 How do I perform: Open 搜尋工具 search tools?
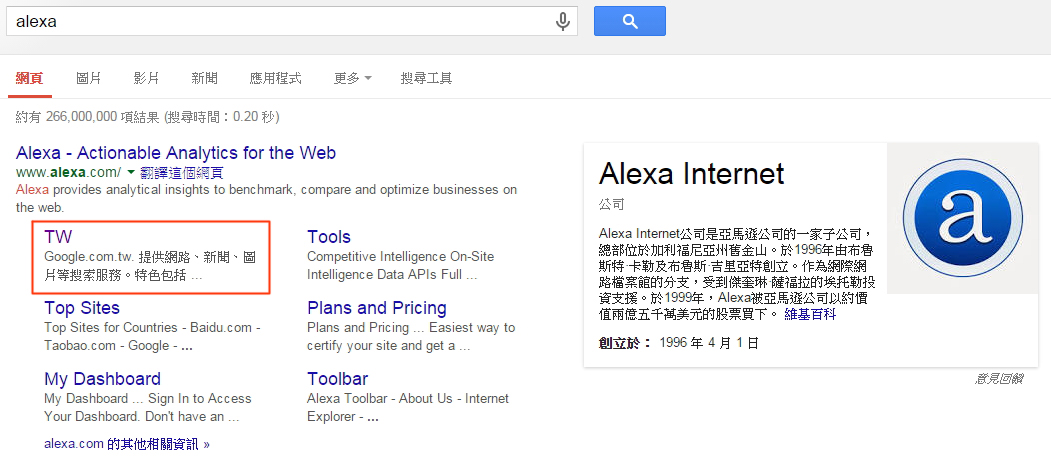(x=426, y=78)
